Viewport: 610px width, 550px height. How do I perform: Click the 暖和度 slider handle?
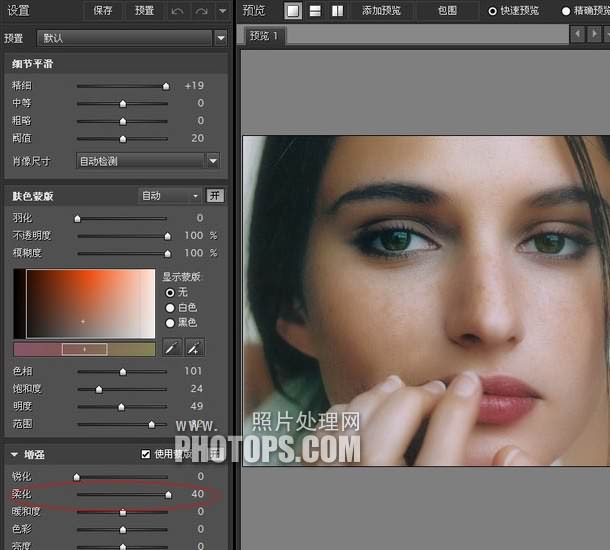coord(123,512)
